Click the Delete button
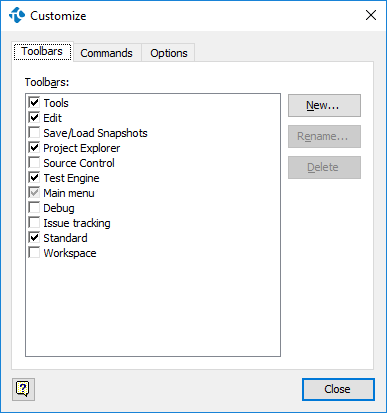The image size is (387, 413). coord(324,167)
